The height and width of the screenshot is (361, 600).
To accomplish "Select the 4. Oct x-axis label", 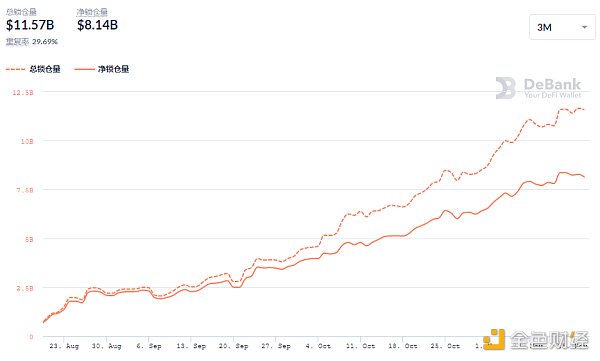I will [318, 346].
